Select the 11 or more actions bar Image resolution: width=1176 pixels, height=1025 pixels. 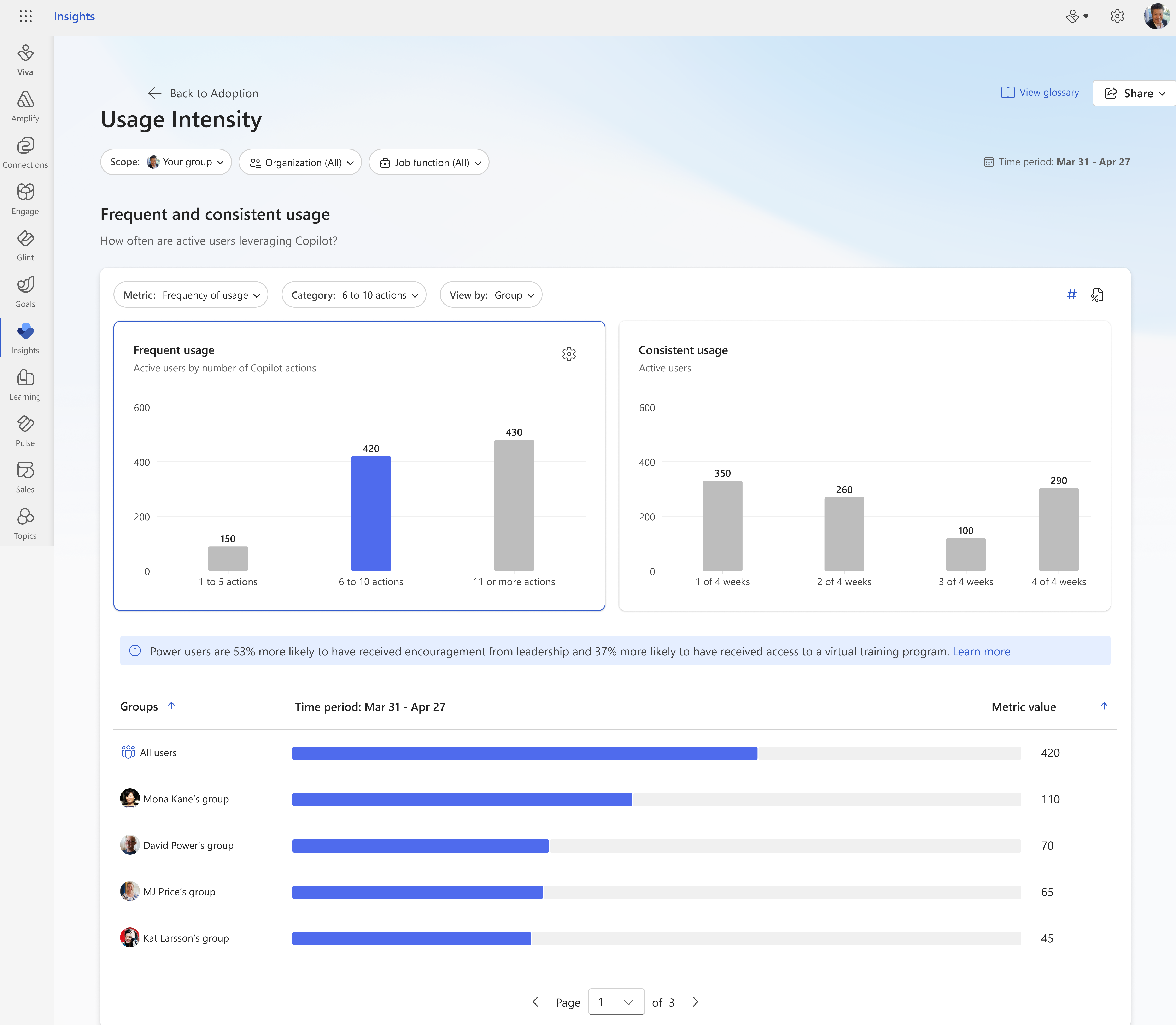tap(514, 505)
